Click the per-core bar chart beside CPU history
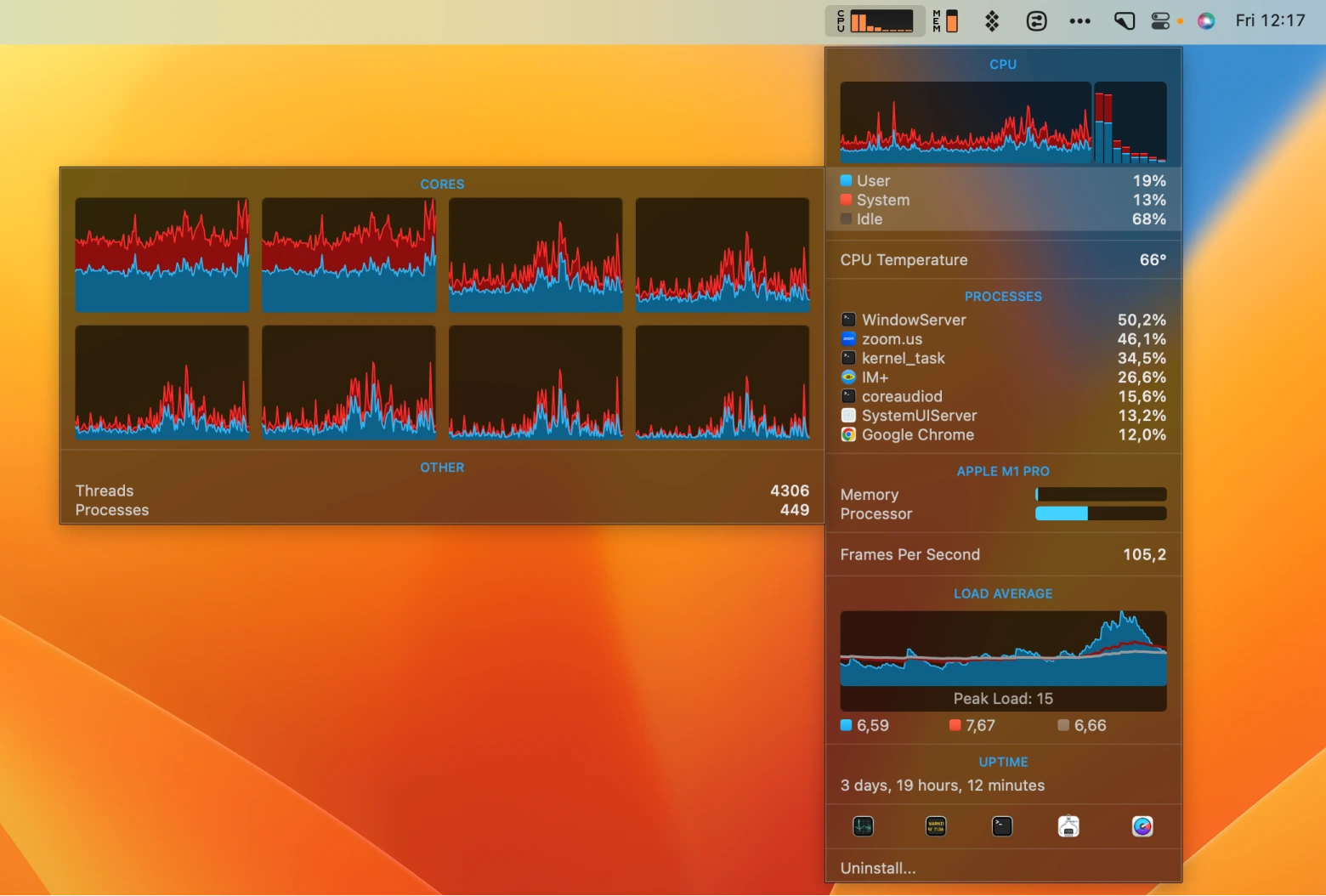1326x896 pixels. point(1130,122)
